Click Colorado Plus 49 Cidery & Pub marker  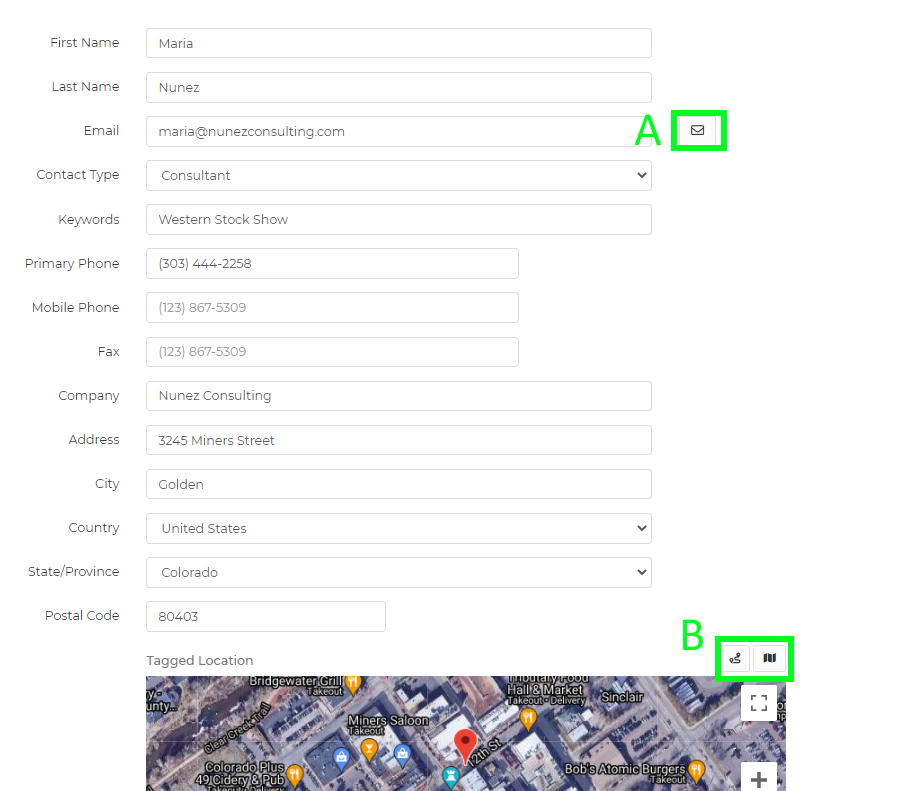(x=294, y=775)
